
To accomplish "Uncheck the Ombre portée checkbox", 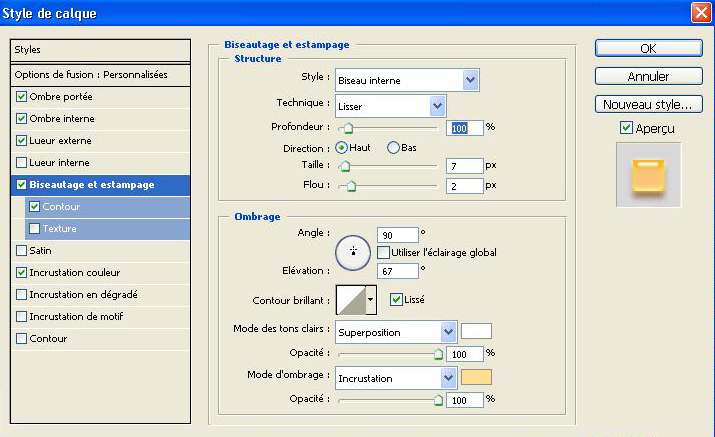I will [x=21, y=97].
